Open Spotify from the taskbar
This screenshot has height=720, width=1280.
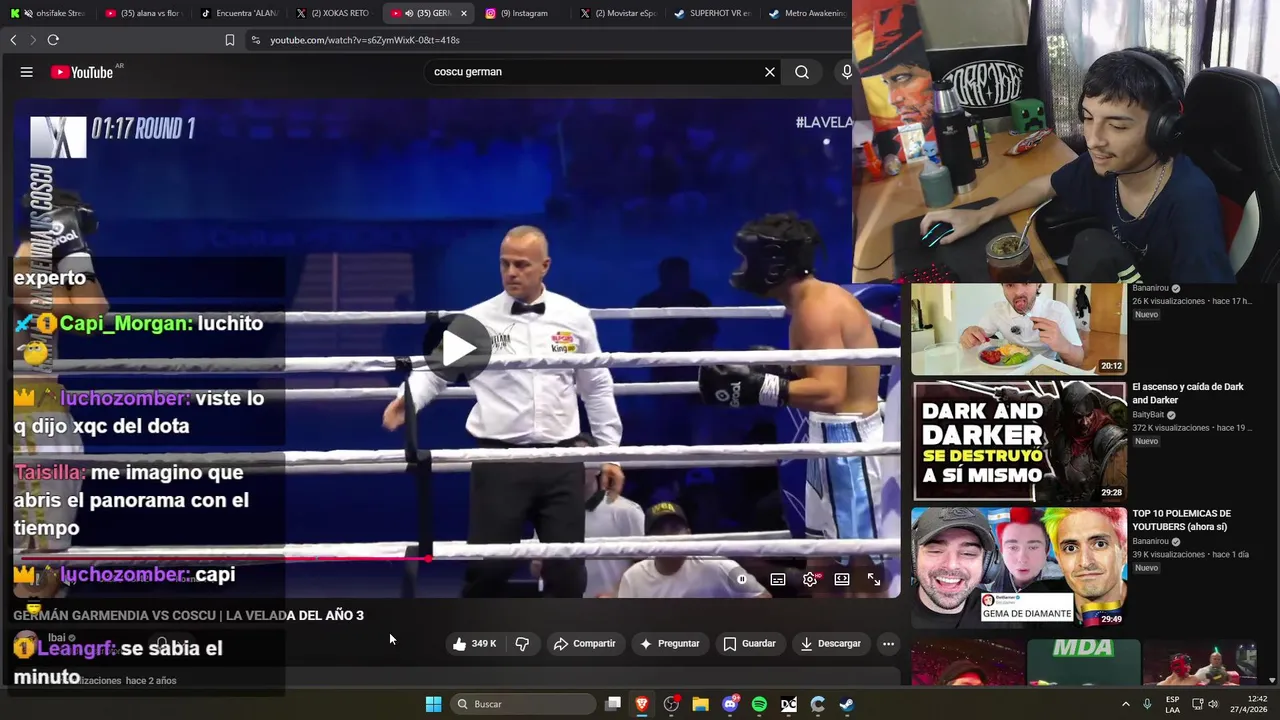759,704
